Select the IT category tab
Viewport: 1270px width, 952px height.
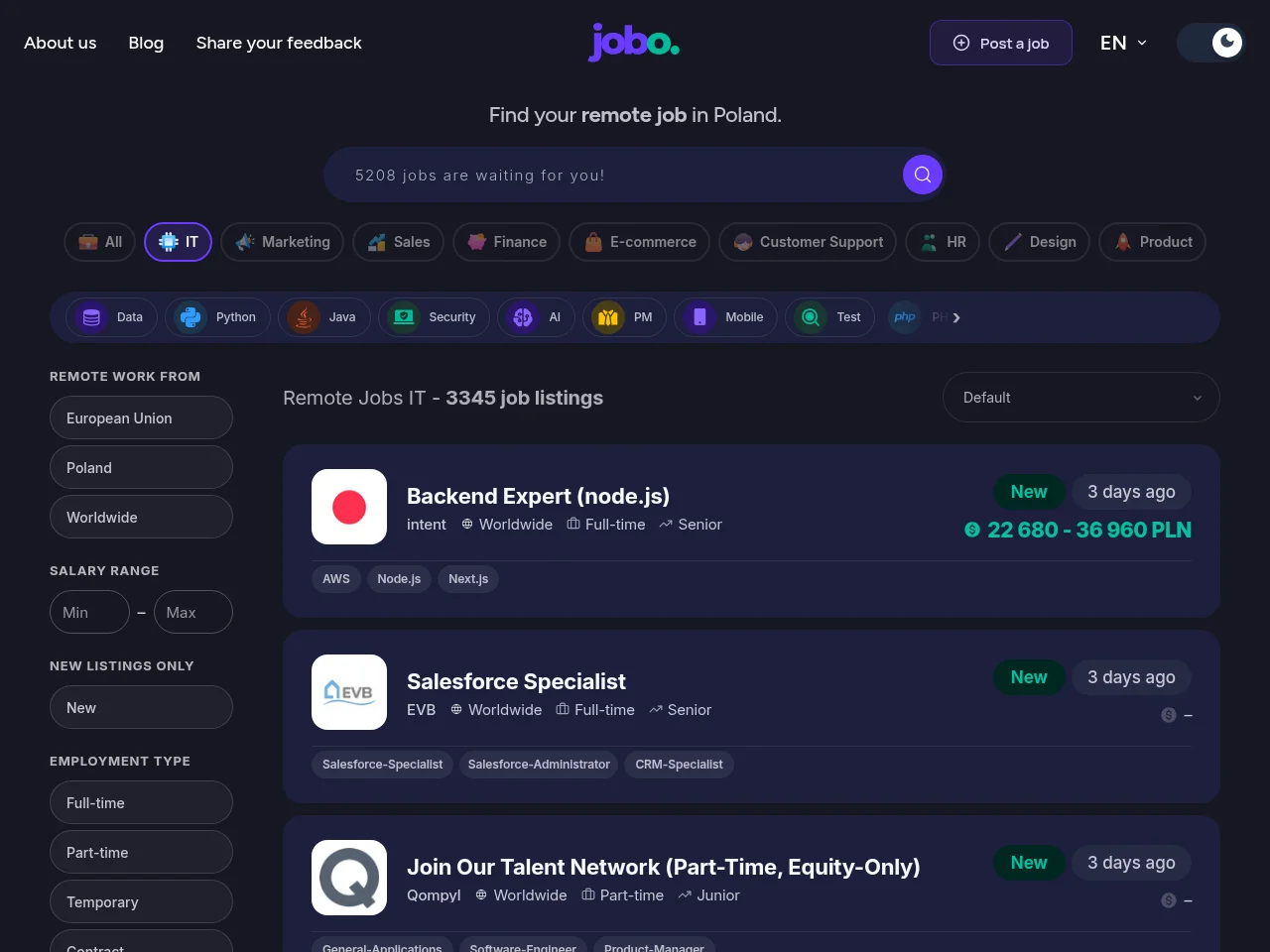coord(179,242)
